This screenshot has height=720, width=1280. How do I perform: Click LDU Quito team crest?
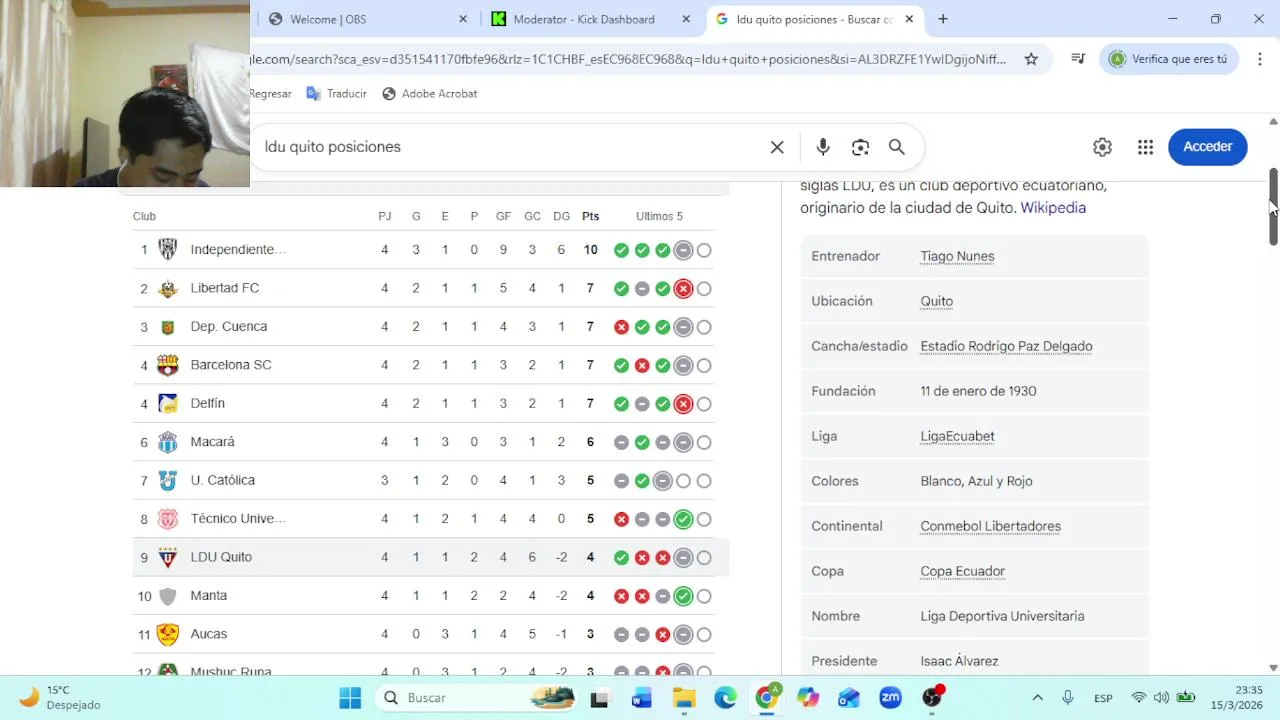168,557
